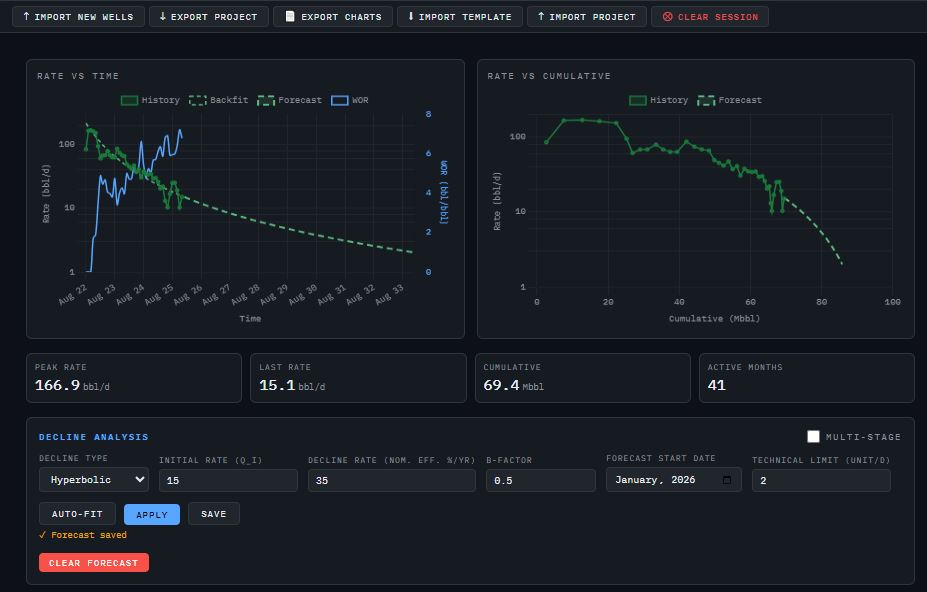Screen dimensions: 927x592
Task: Click the Technical Limit input field
Action: click(x=821, y=480)
